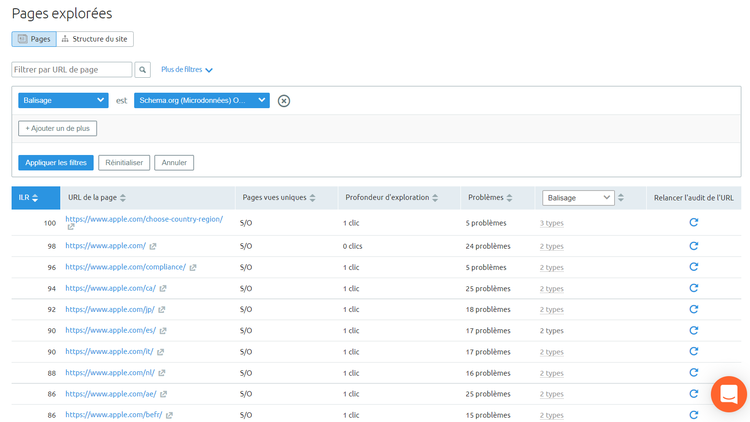Open the apple.com/es/ link
The width and height of the screenshot is (750, 422).
pos(110,330)
